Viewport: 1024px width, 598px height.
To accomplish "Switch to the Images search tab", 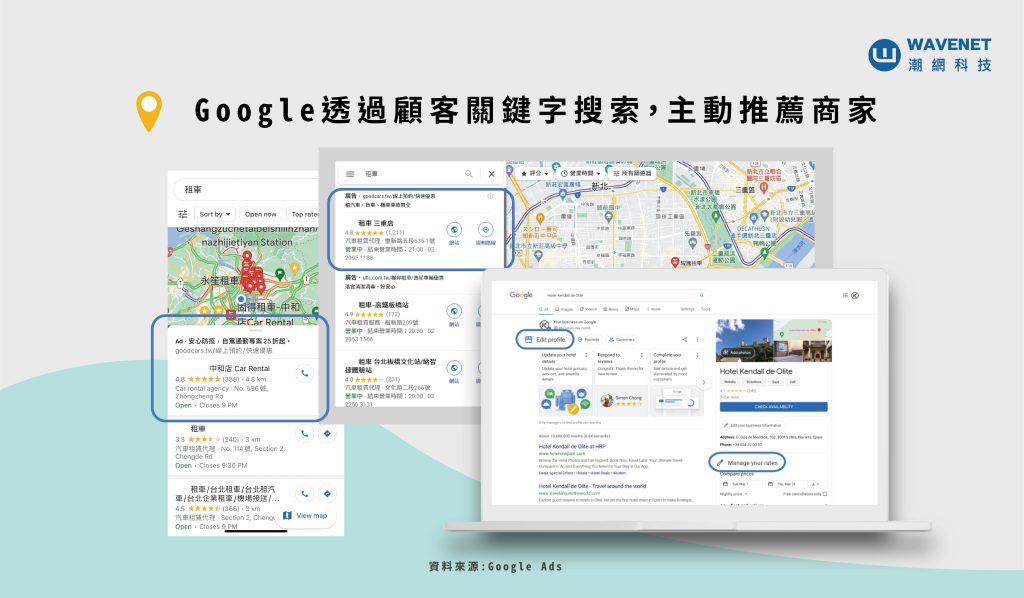I will click(564, 309).
